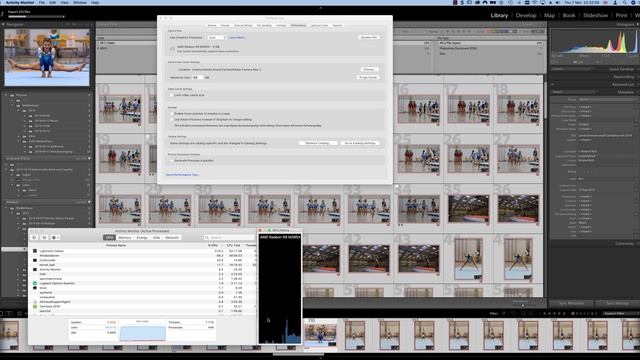Click the System Info button
Viewport: 640px width, 360px height.
click(x=369, y=37)
